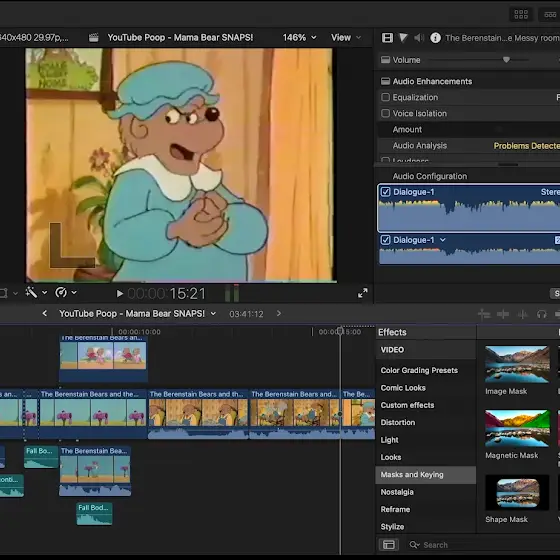The height and width of the screenshot is (560, 560).
Task: Click the Problems Detected analysis status
Action: 526,146
